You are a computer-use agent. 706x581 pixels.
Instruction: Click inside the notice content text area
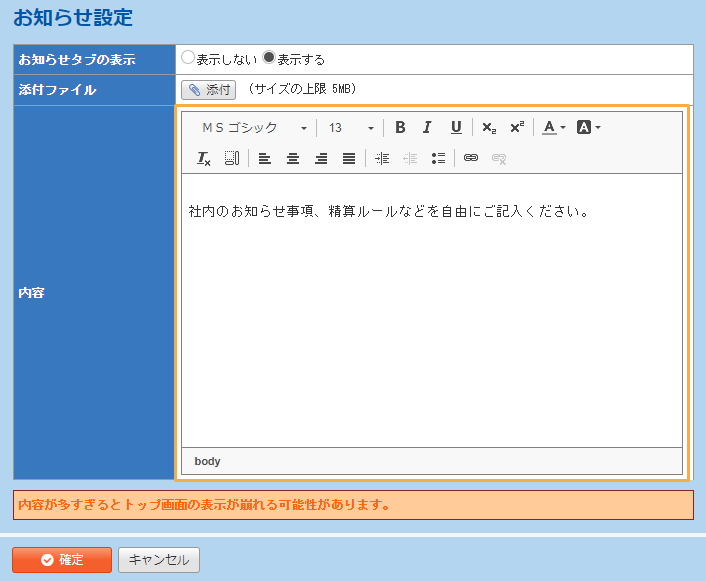tap(431, 320)
